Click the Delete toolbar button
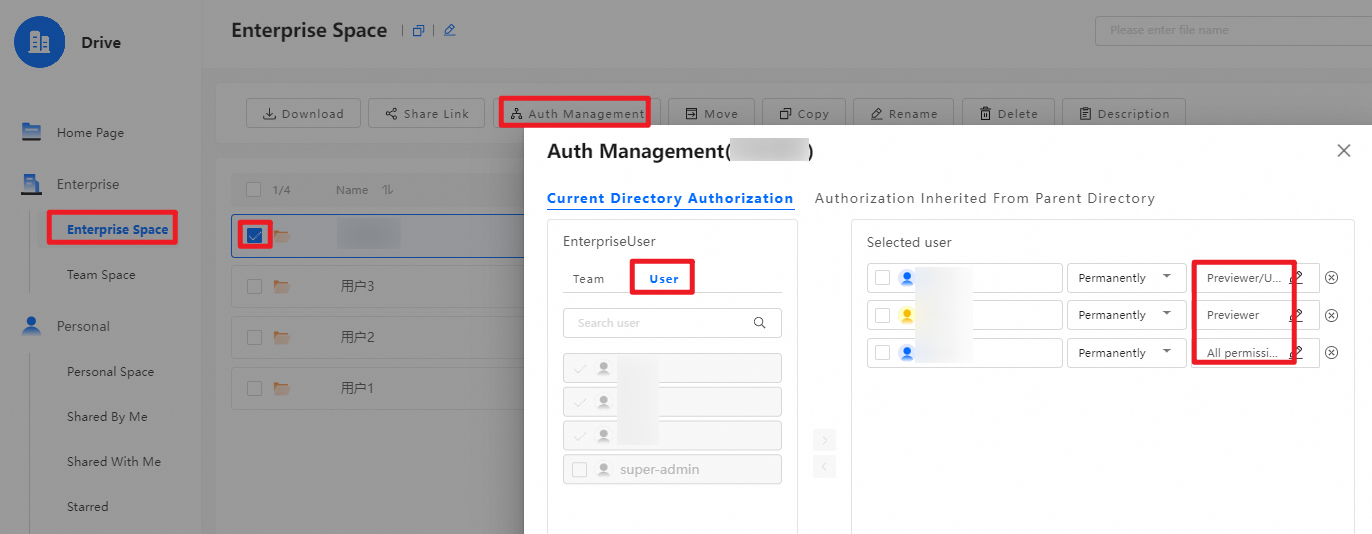The width and height of the screenshot is (1372, 534). 1008,114
